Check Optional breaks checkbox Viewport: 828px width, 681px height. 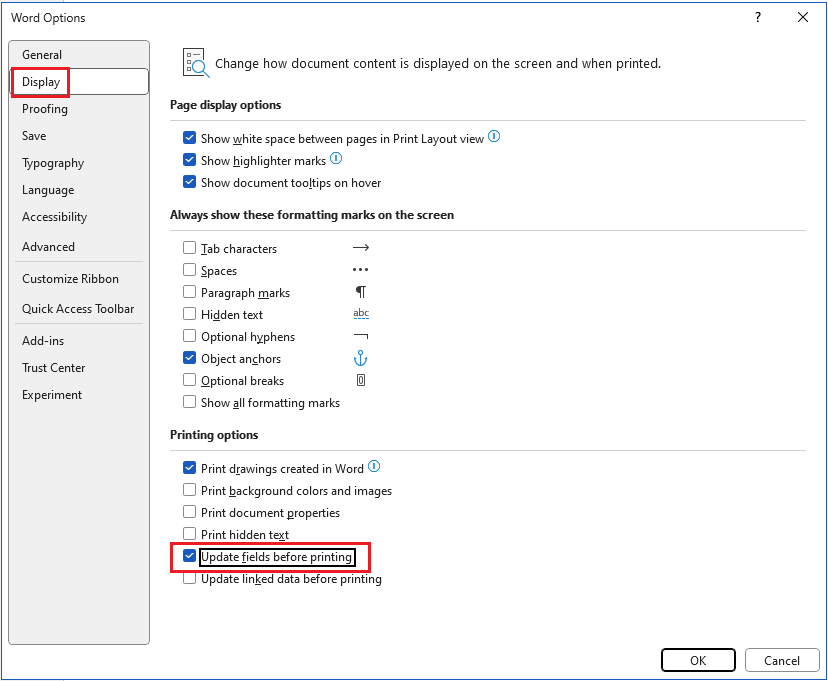190,380
